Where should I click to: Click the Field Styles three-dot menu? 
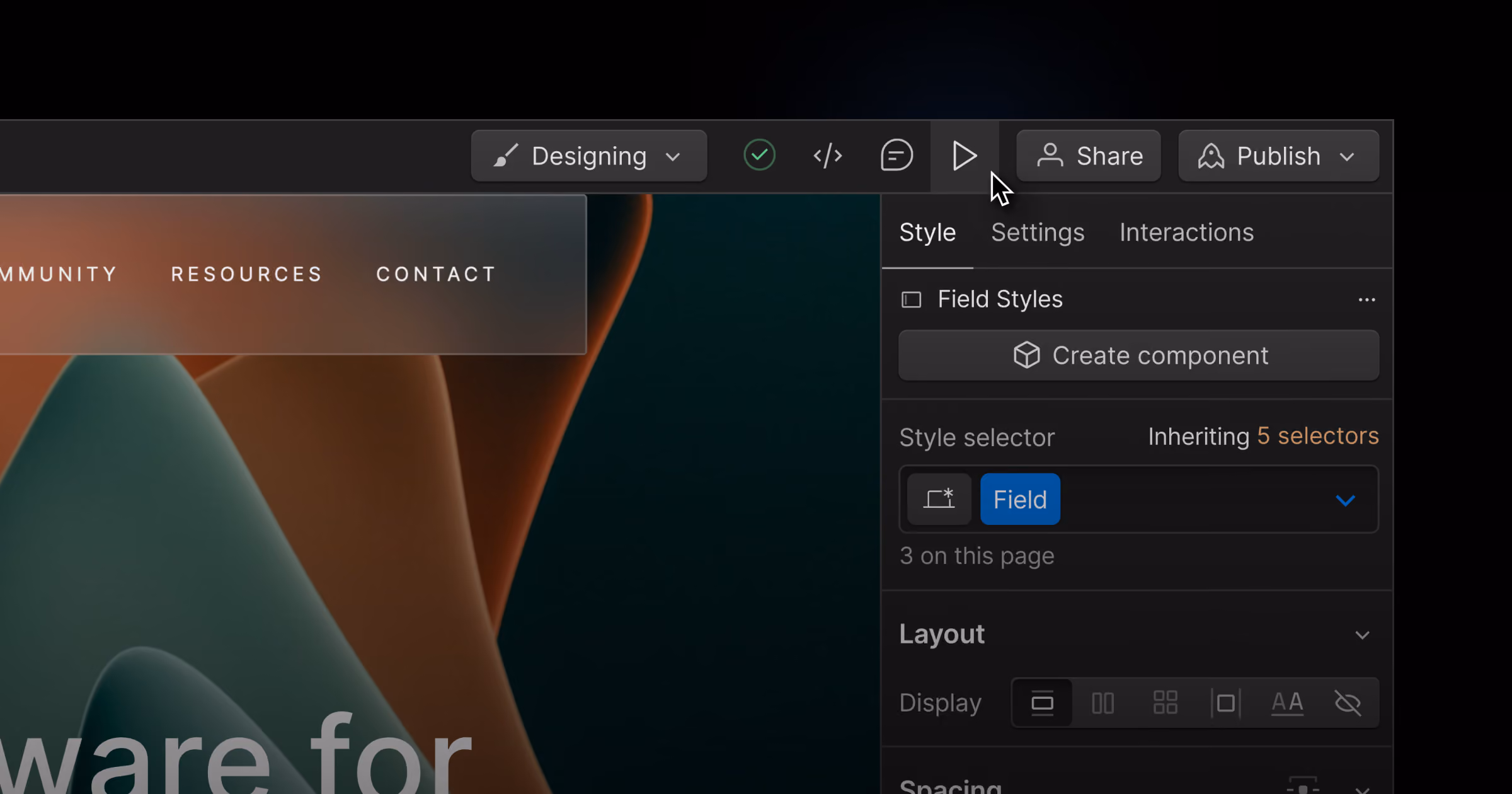click(1366, 300)
